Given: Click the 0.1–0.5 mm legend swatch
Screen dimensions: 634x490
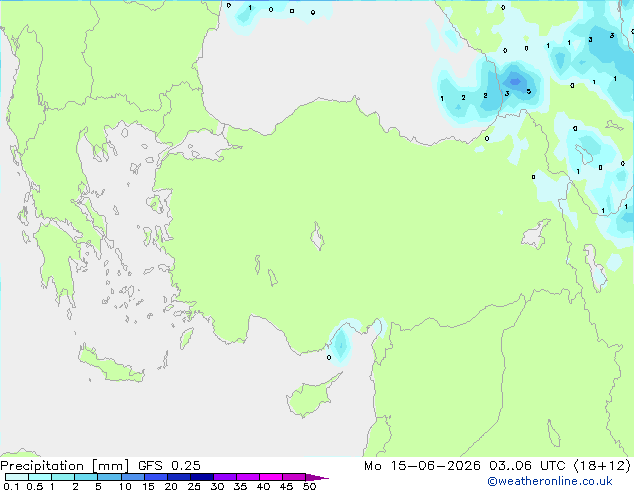Looking at the screenshot, I should [x=17, y=477].
